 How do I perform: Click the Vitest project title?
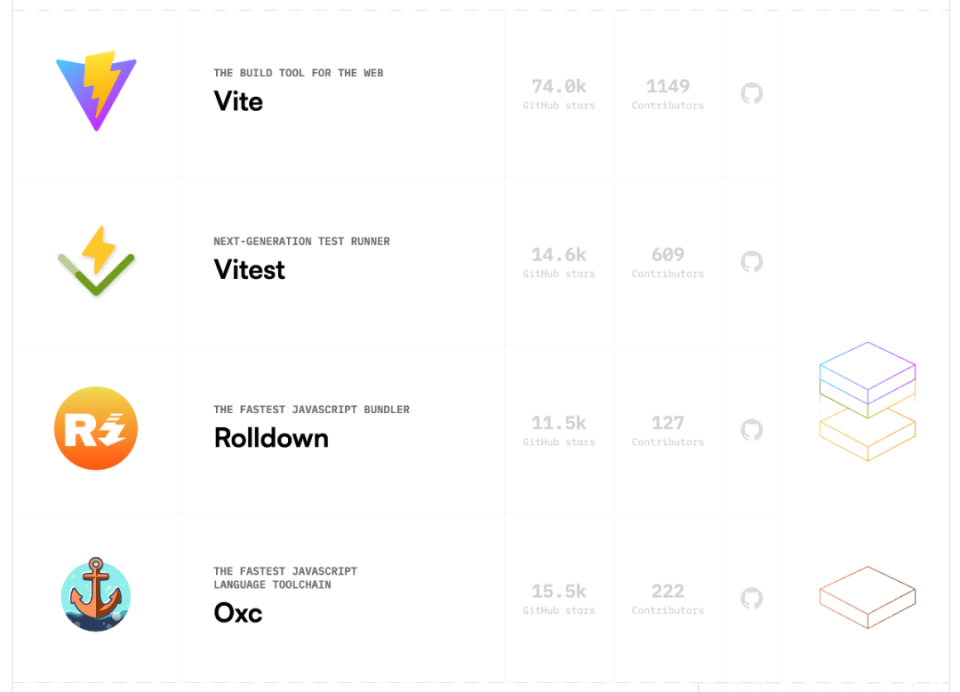pyautogui.click(x=249, y=270)
